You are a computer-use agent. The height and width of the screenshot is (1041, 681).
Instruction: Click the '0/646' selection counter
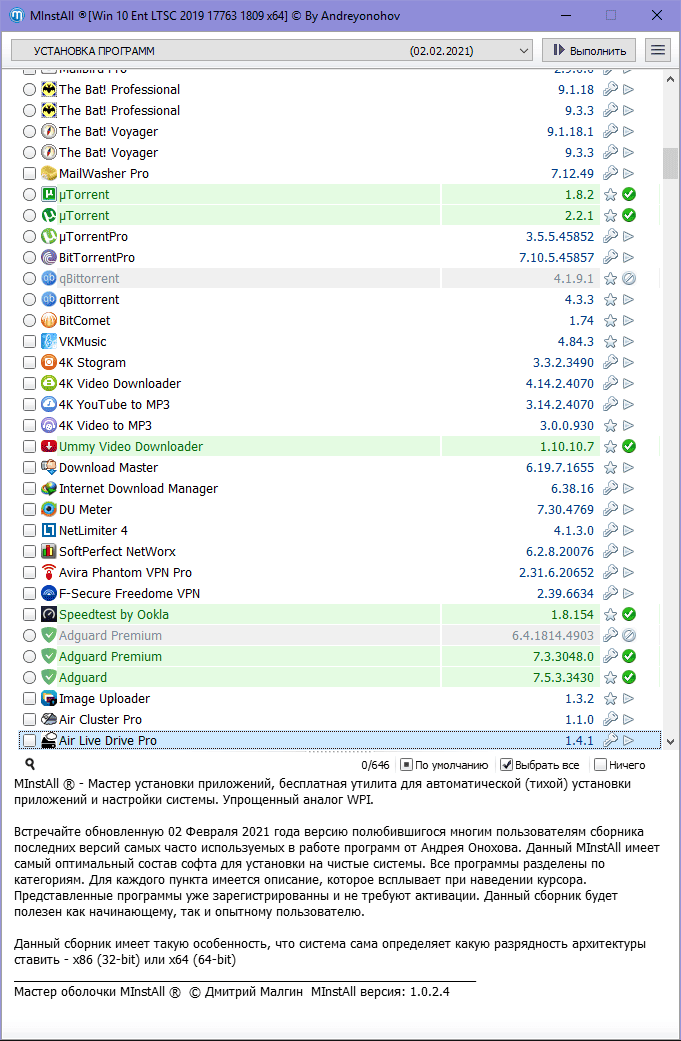(375, 765)
